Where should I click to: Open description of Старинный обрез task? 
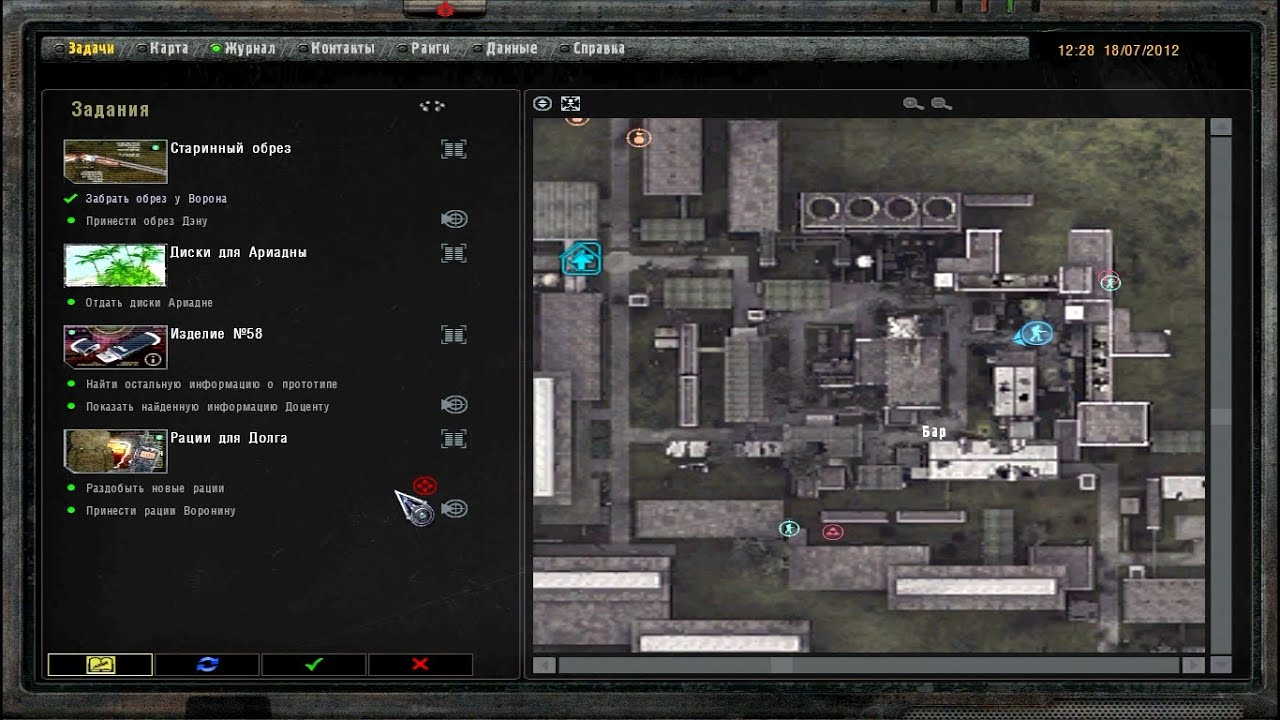tap(454, 149)
